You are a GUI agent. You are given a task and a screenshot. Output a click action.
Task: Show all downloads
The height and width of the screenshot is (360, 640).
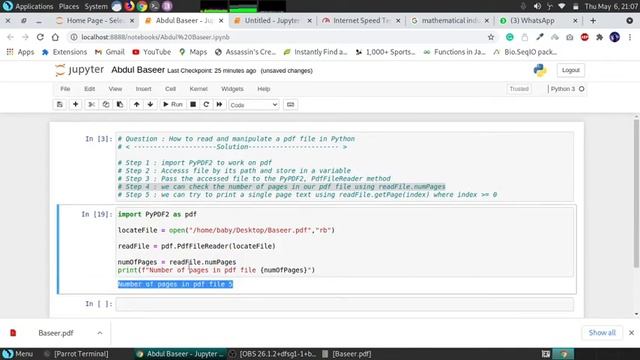coord(602,333)
